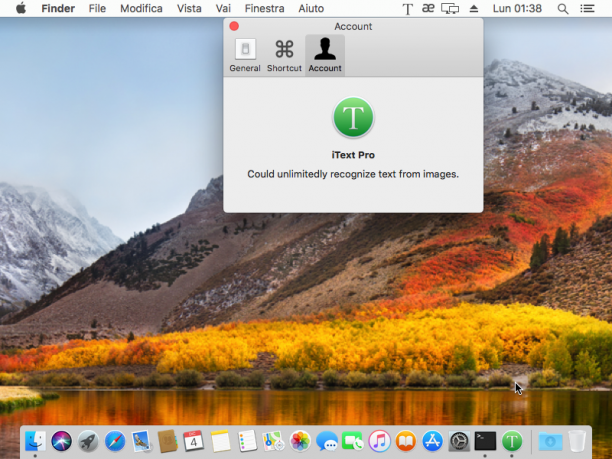Open Finder from the Dock
Image resolution: width=612 pixels, height=459 pixels.
[x=36, y=441]
